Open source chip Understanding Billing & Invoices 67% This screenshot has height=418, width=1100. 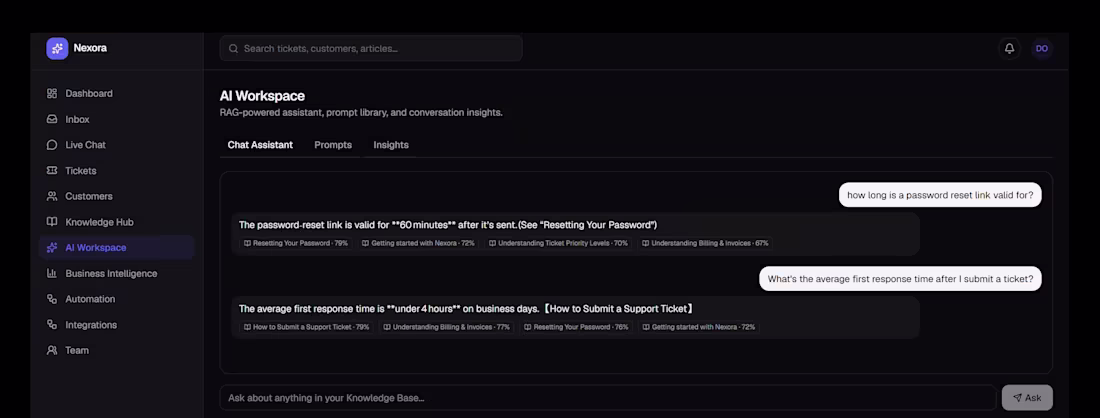(705, 243)
